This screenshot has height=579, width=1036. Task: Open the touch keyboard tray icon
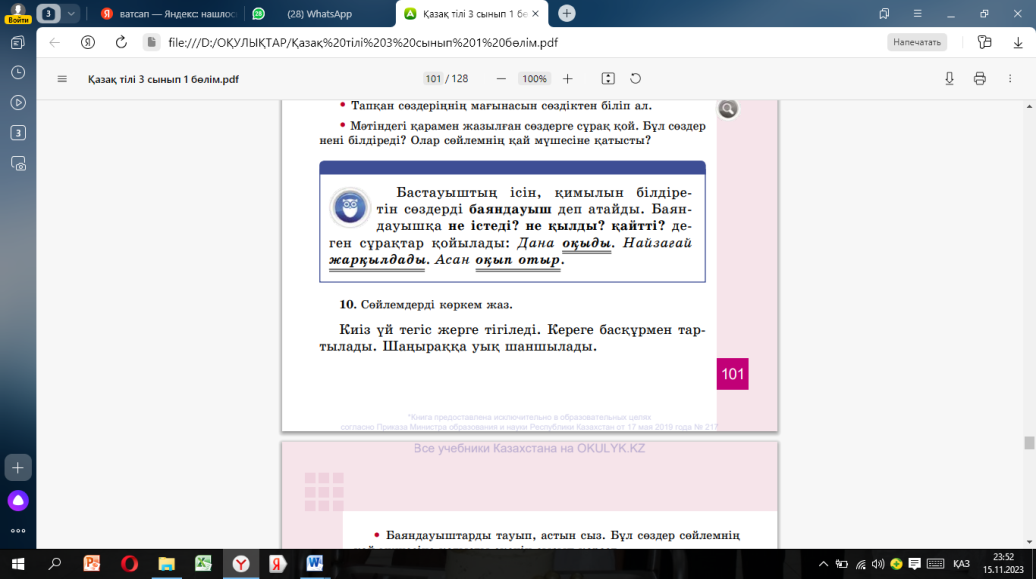click(936, 564)
